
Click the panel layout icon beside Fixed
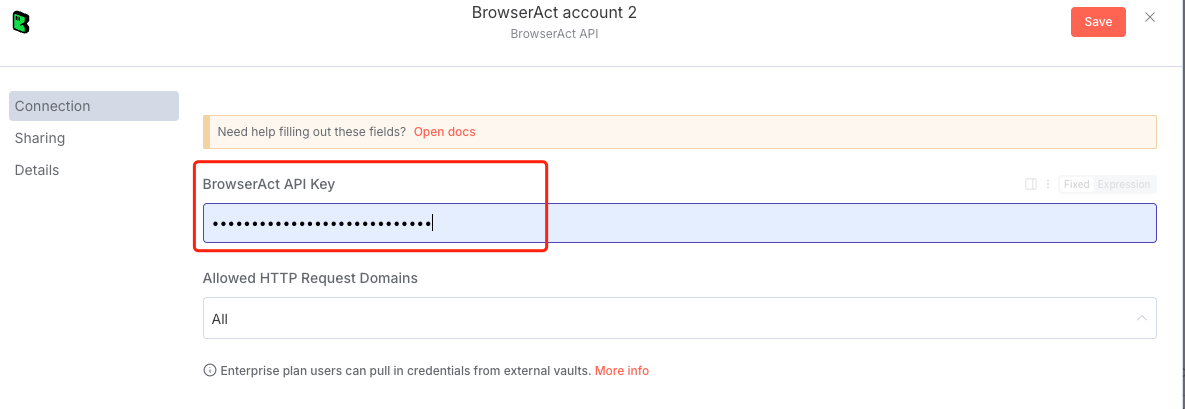[x=1031, y=184]
